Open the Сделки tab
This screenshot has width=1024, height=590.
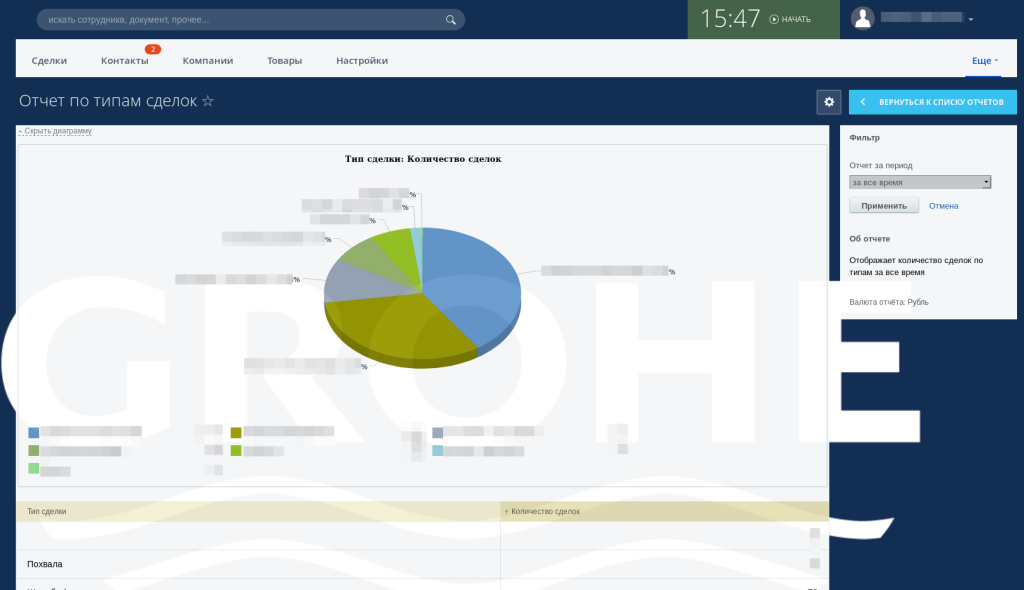click(49, 60)
